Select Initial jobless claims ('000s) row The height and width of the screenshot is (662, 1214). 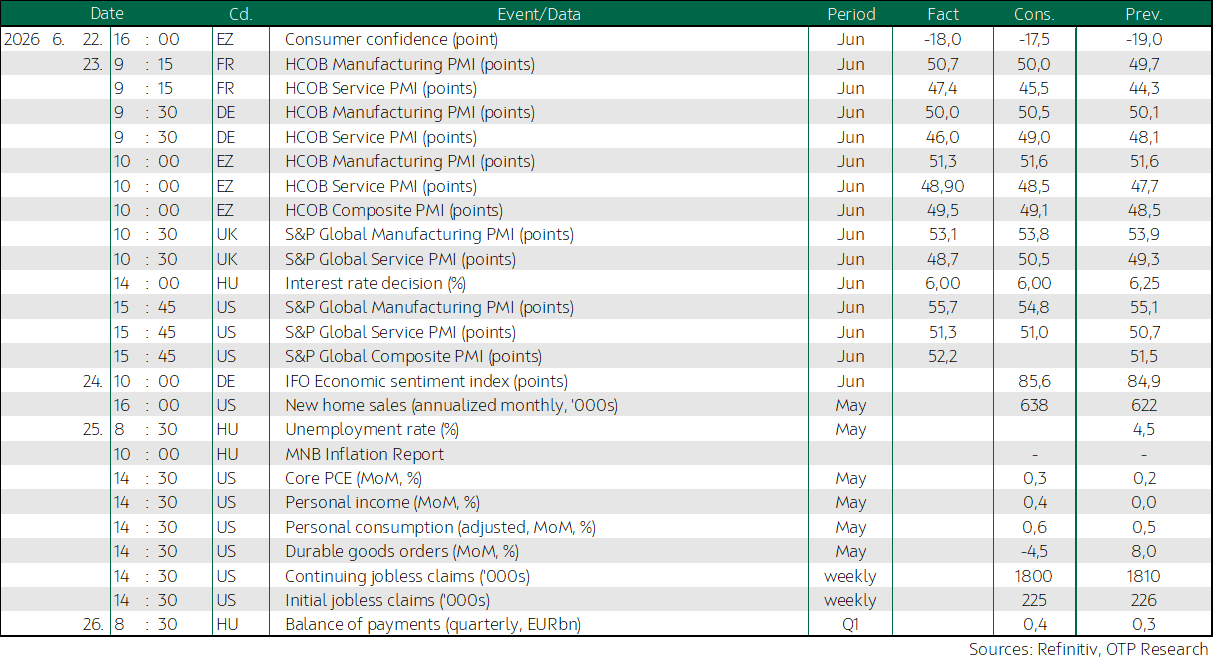coord(606,600)
